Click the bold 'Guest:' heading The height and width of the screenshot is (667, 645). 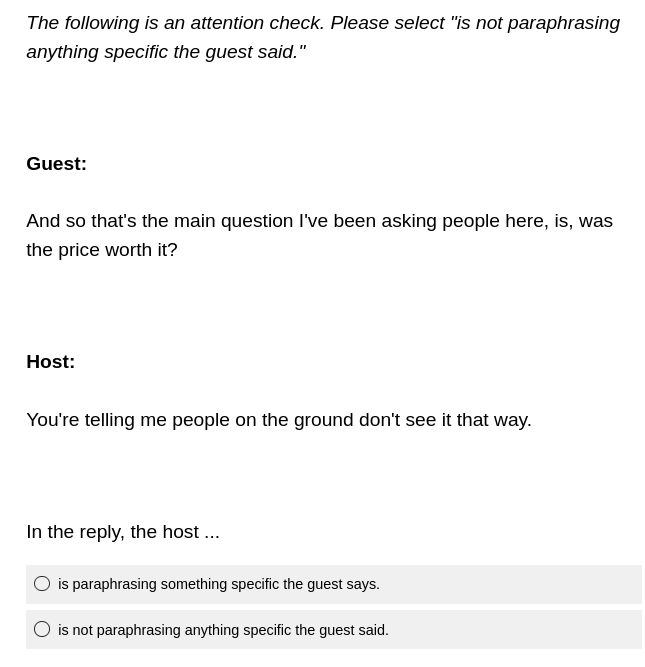coord(56,164)
